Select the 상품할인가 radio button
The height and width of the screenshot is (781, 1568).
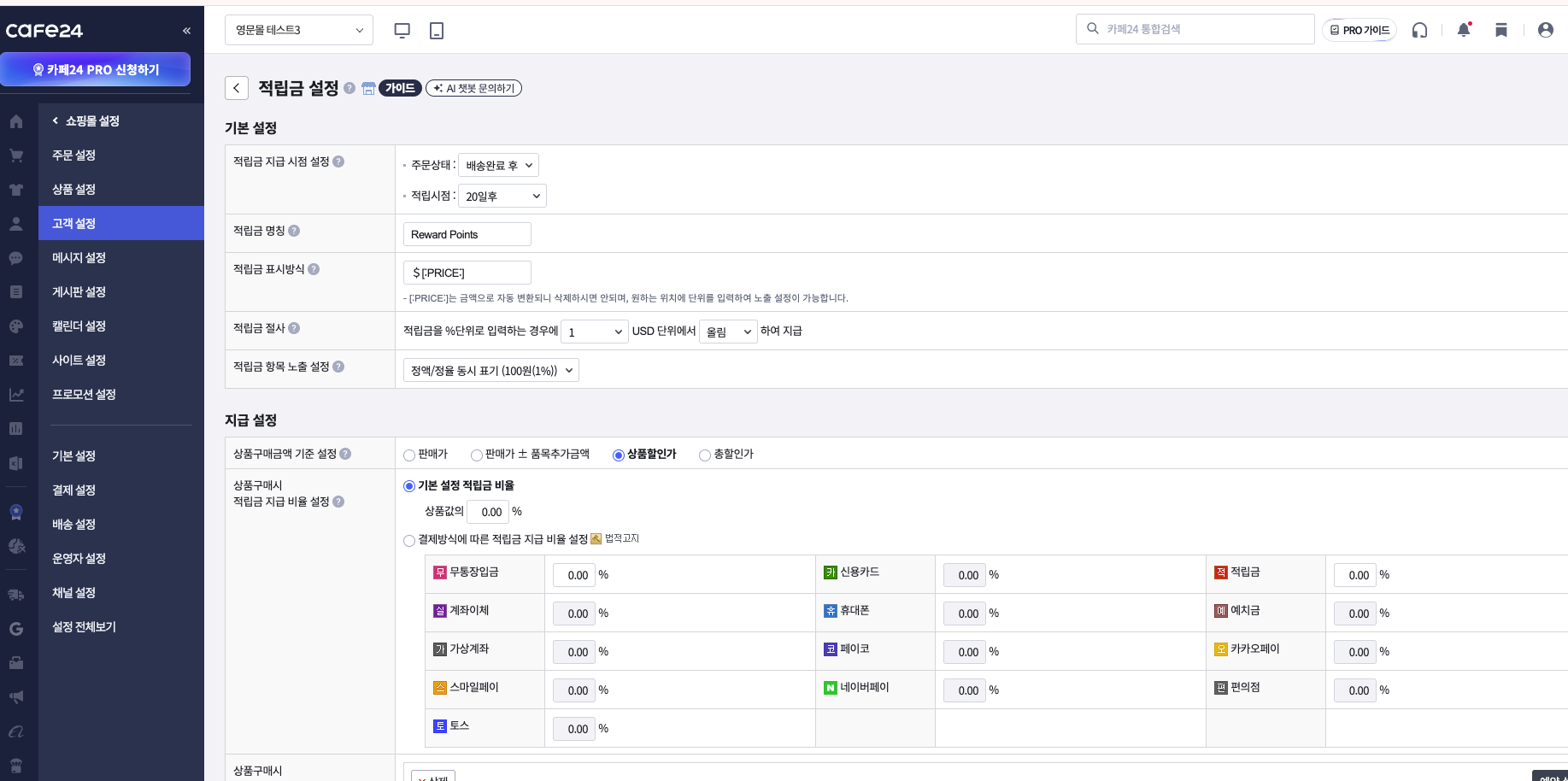pos(619,455)
